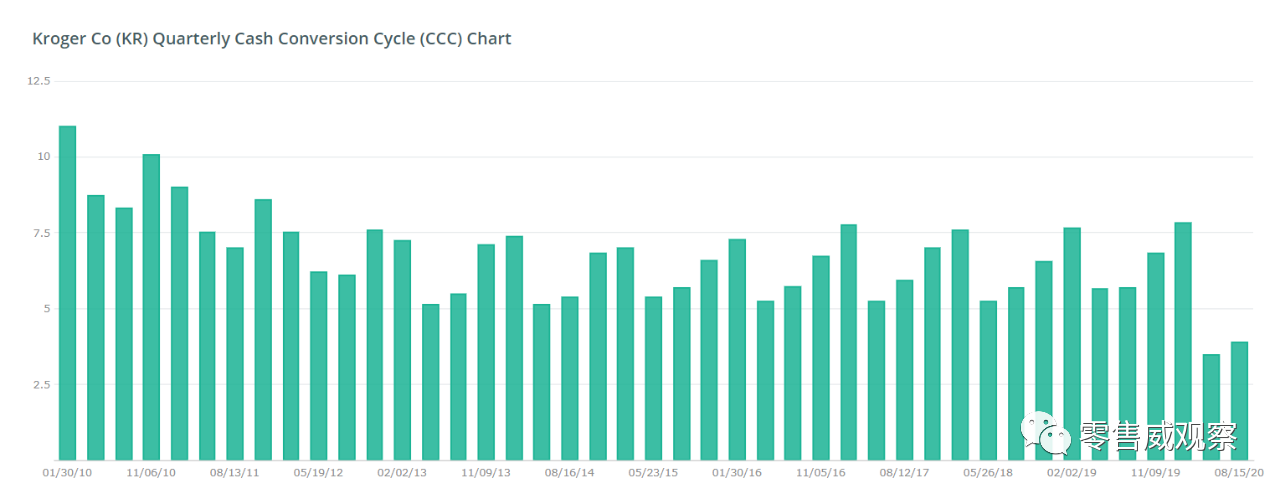Select the 11/06/10 bar above 10
The image size is (1280, 493).
click(151, 307)
